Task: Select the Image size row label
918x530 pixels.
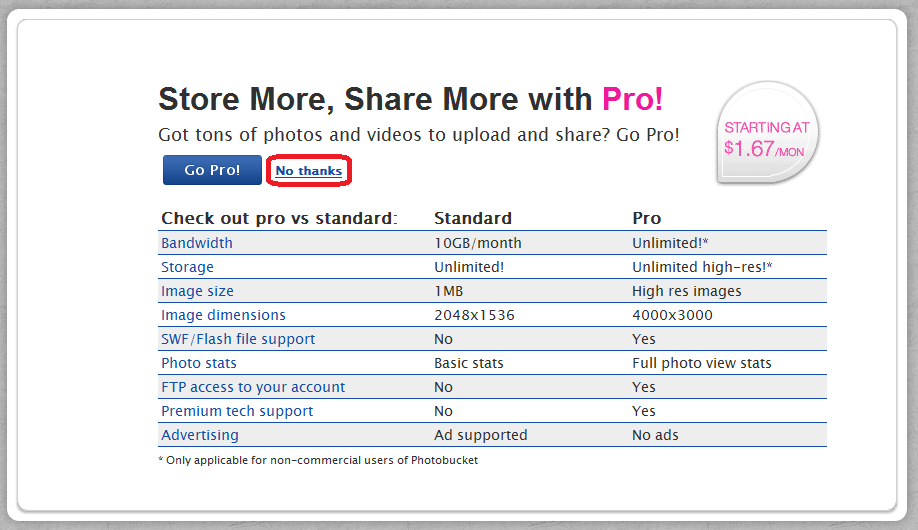Action: 197,291
